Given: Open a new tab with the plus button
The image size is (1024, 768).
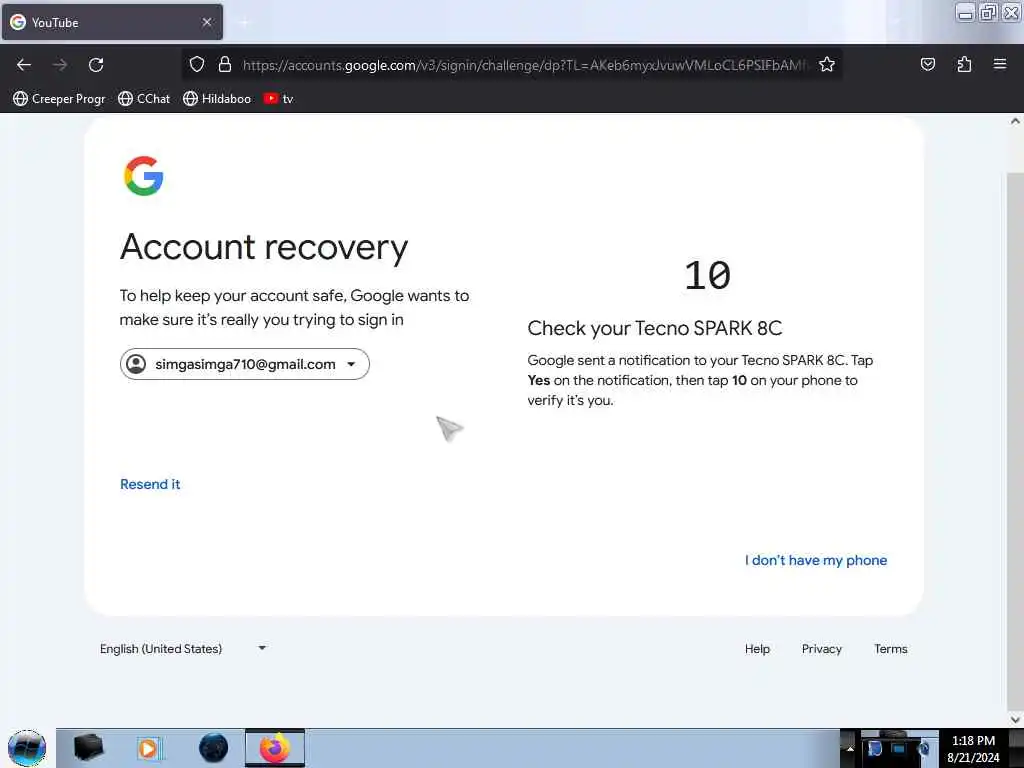Looking at the screenshot, I should (244, 22).
